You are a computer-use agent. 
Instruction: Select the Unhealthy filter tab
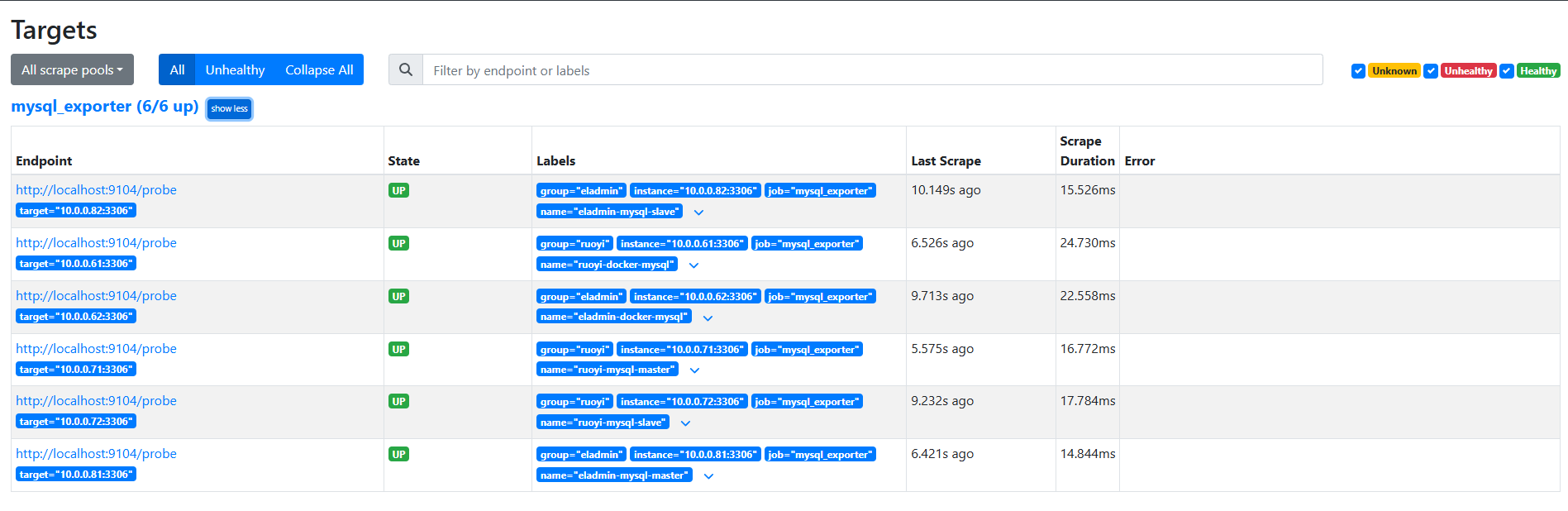click(x=235, y=70)
